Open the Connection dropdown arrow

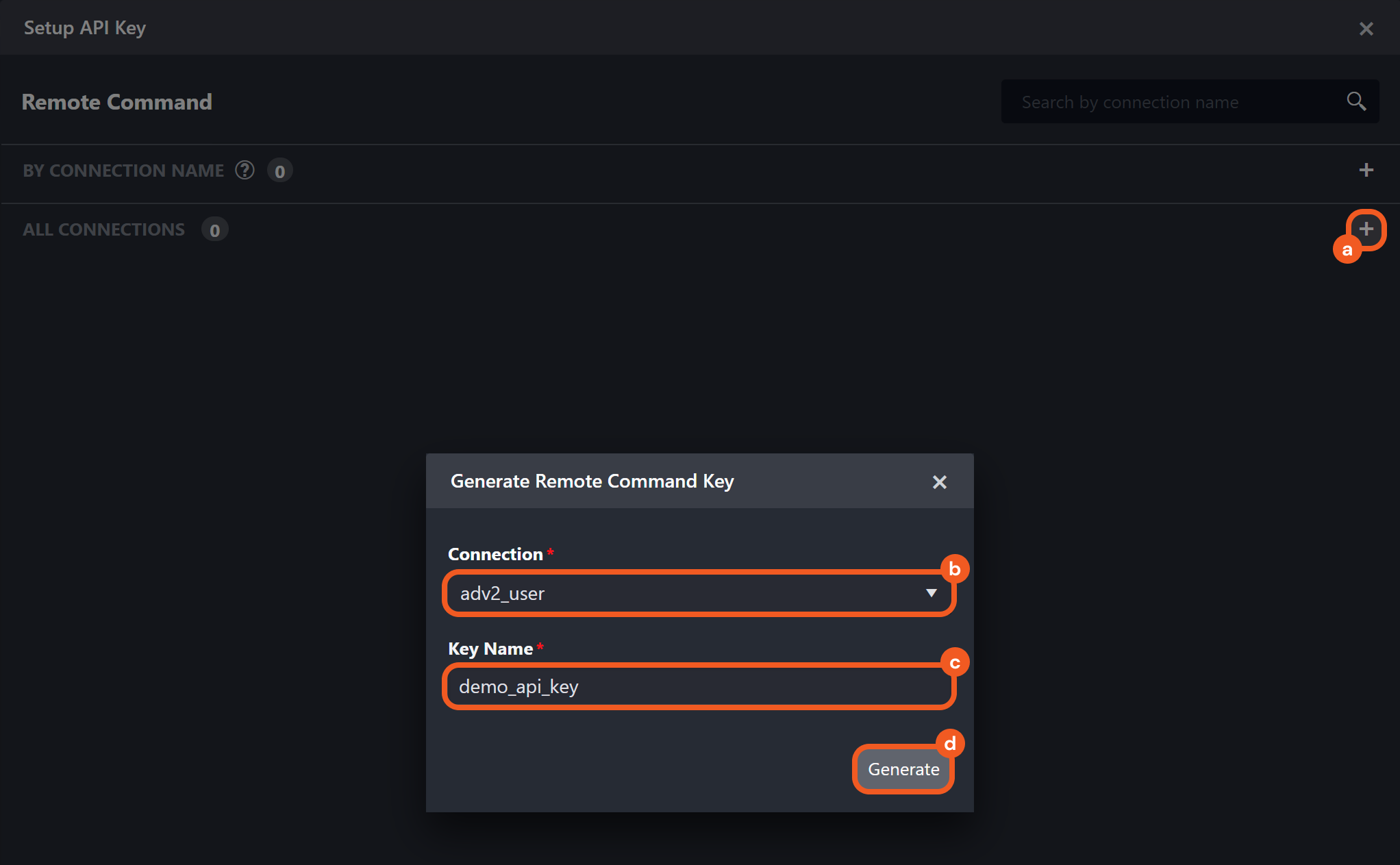pos(931,593)
